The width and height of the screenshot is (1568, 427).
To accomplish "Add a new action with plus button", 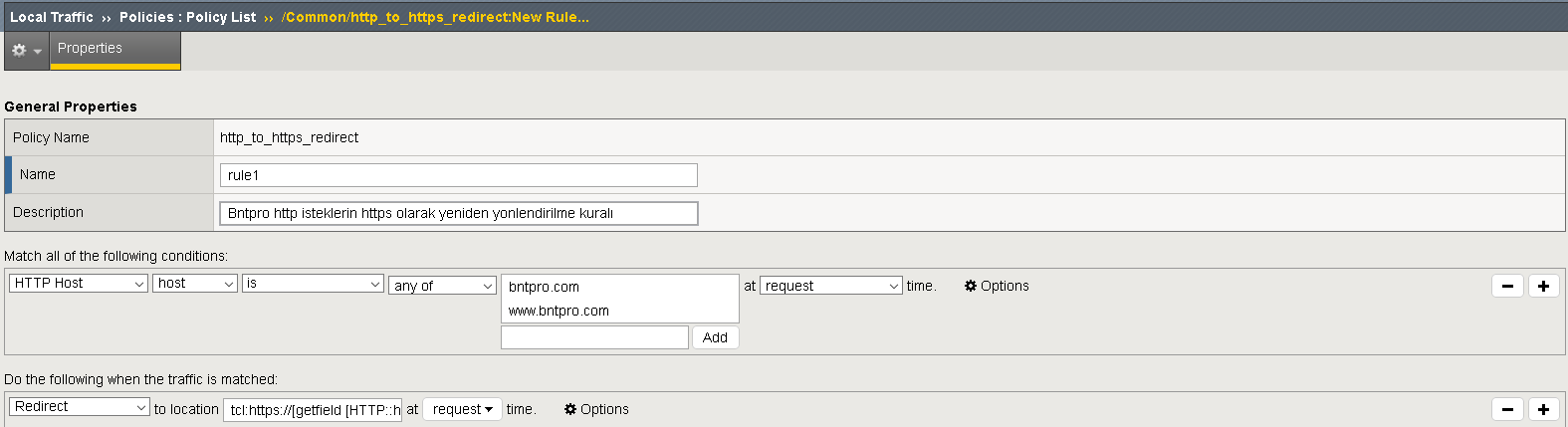I will click(1543, 409).
